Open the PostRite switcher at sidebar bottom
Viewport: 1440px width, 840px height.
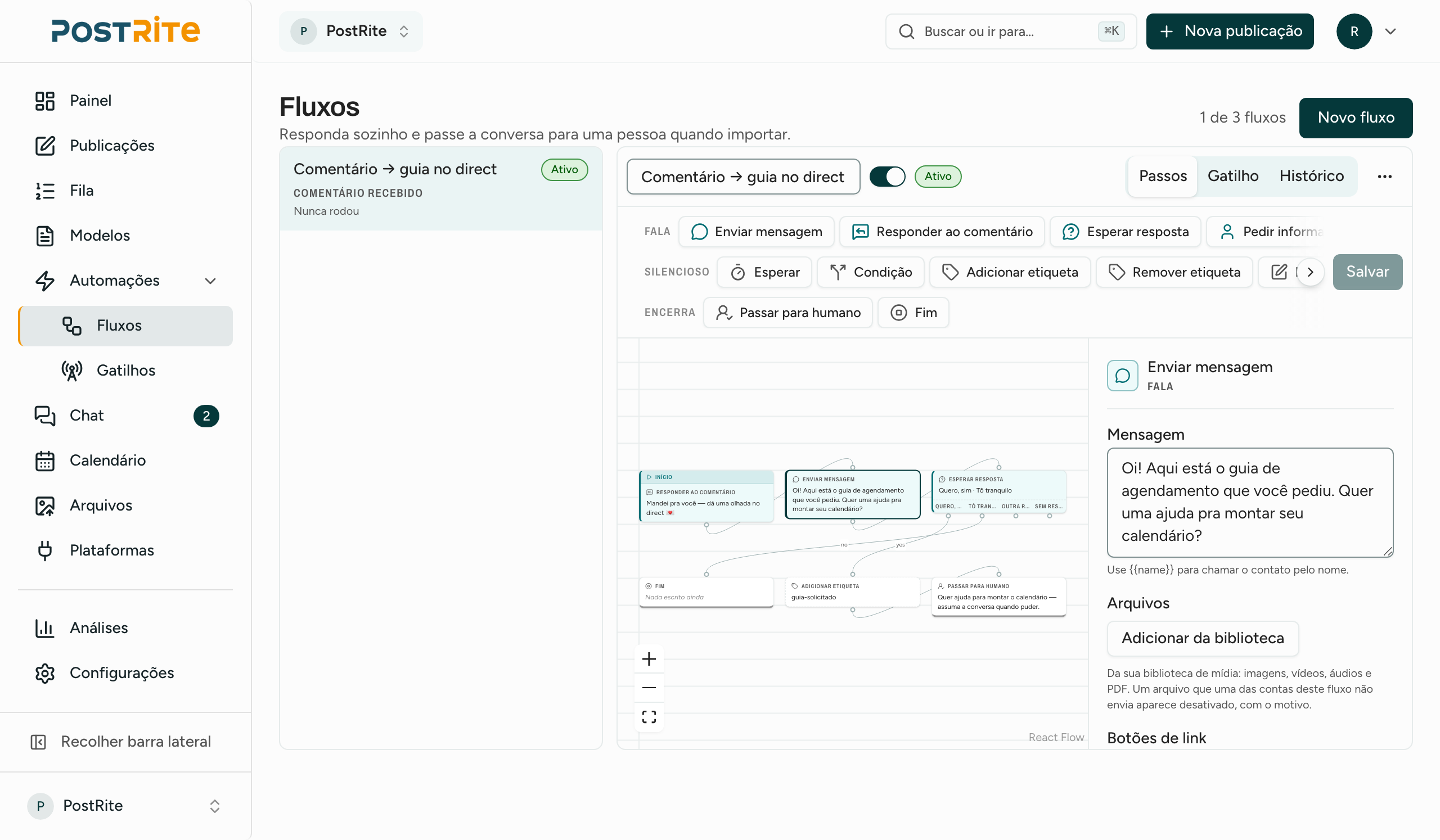125,806
